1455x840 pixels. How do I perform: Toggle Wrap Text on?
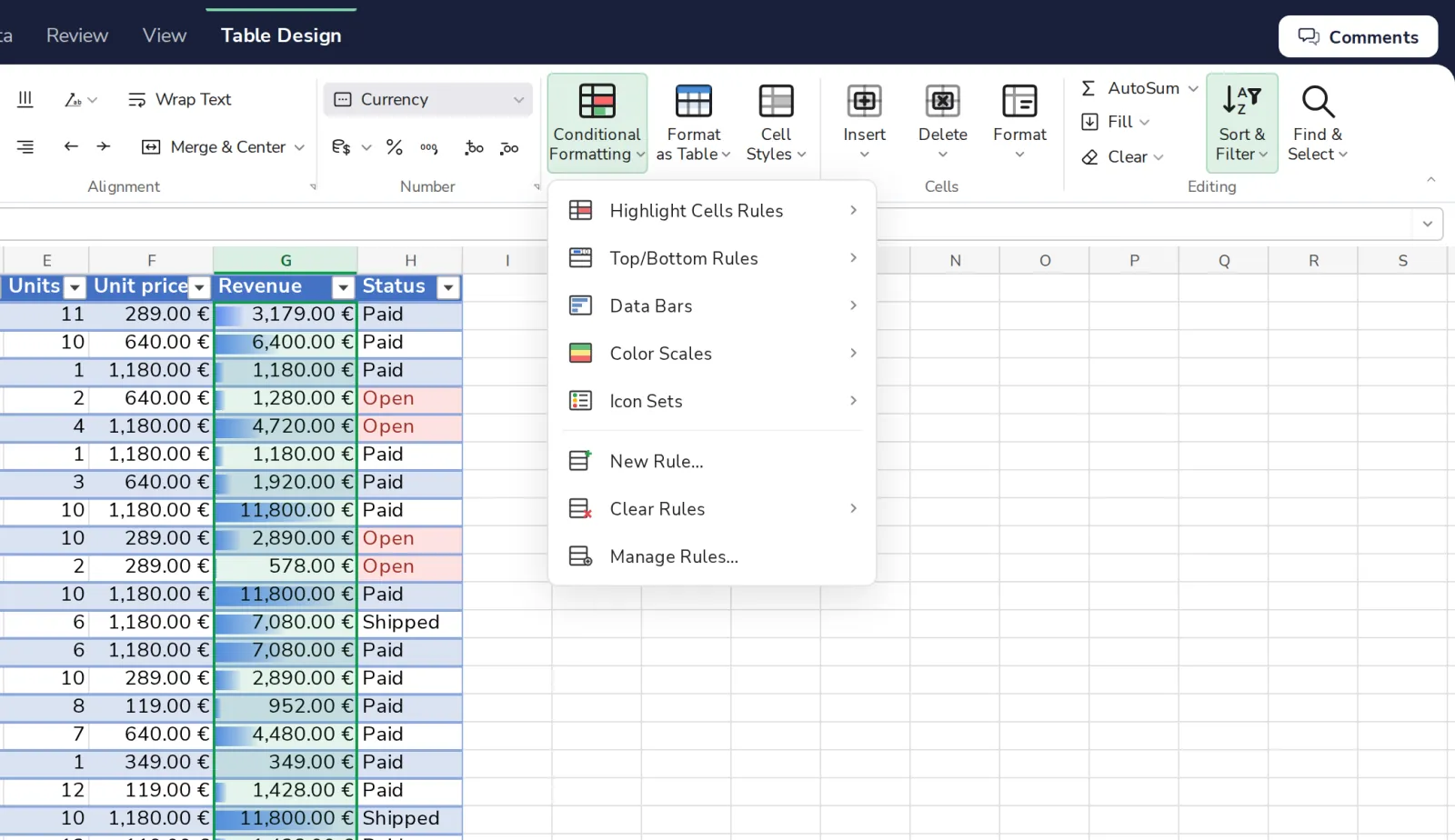(180, 99)
